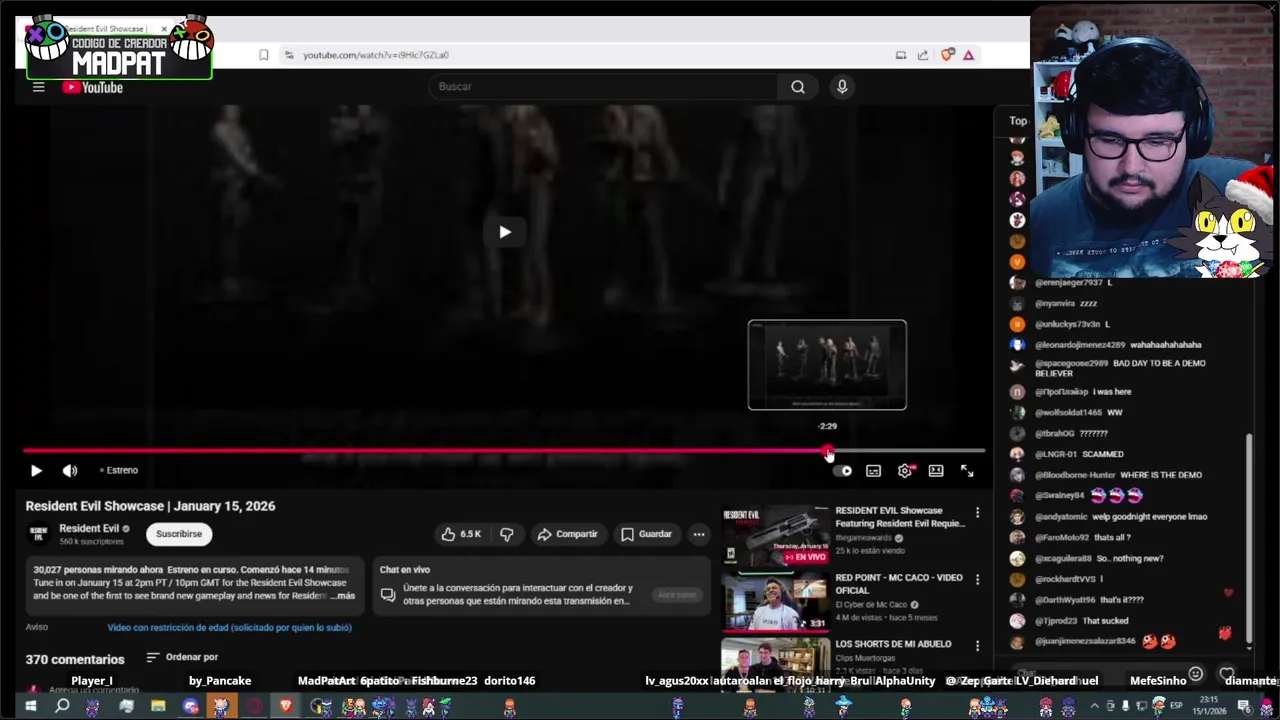1280x720 pixels.
Task: Open RESIDENT EVIL Showcase live video thumbnail
Action: [x=775, y=536]
